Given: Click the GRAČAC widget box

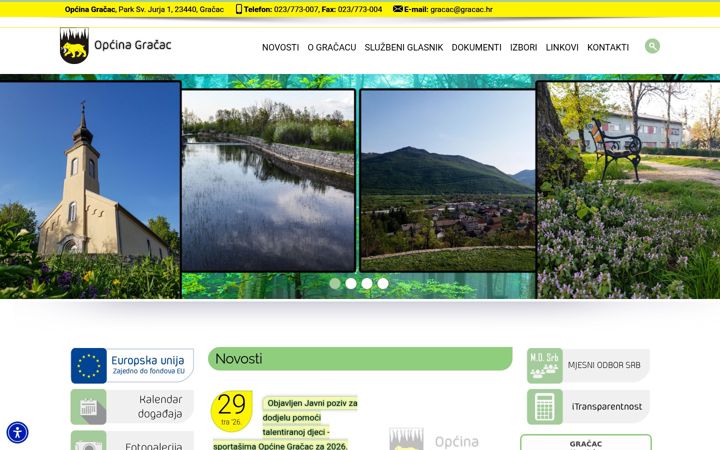Looking at the screenshot, I should point(586,443).
